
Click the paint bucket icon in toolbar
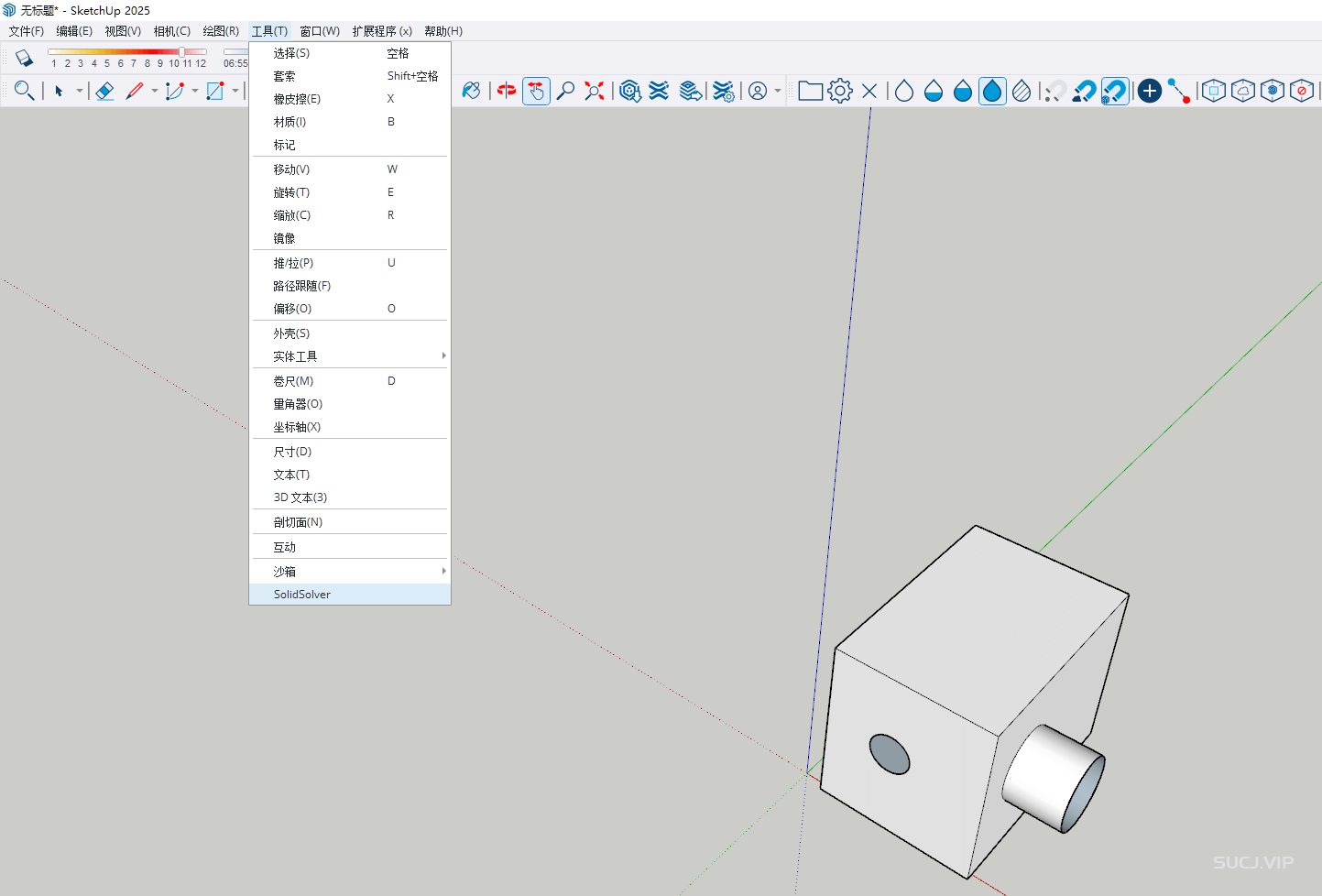(471, 91)
